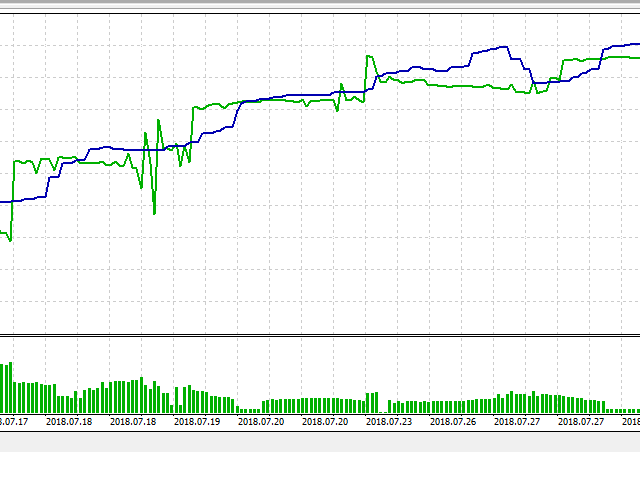Screen dimensions: 640x480
Task: Click the partial 07.17 date label at left edge
Action: (14, 422)
